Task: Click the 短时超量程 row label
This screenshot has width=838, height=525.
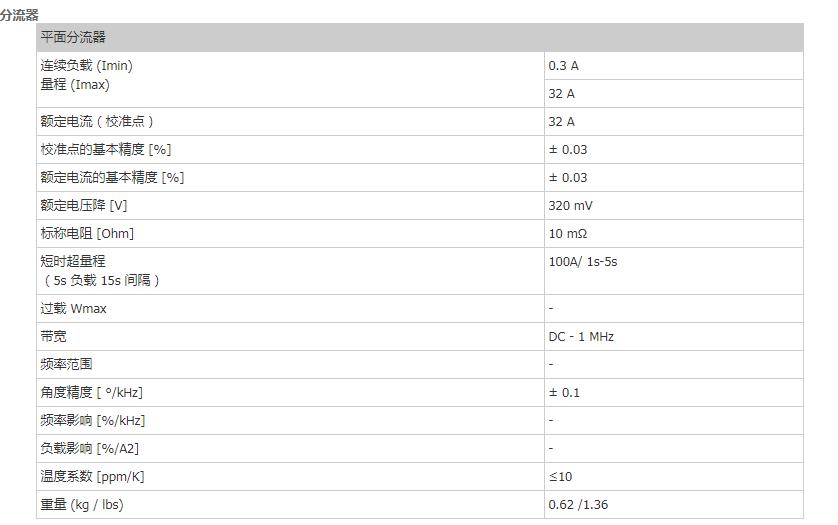Action: click(72, 261)
